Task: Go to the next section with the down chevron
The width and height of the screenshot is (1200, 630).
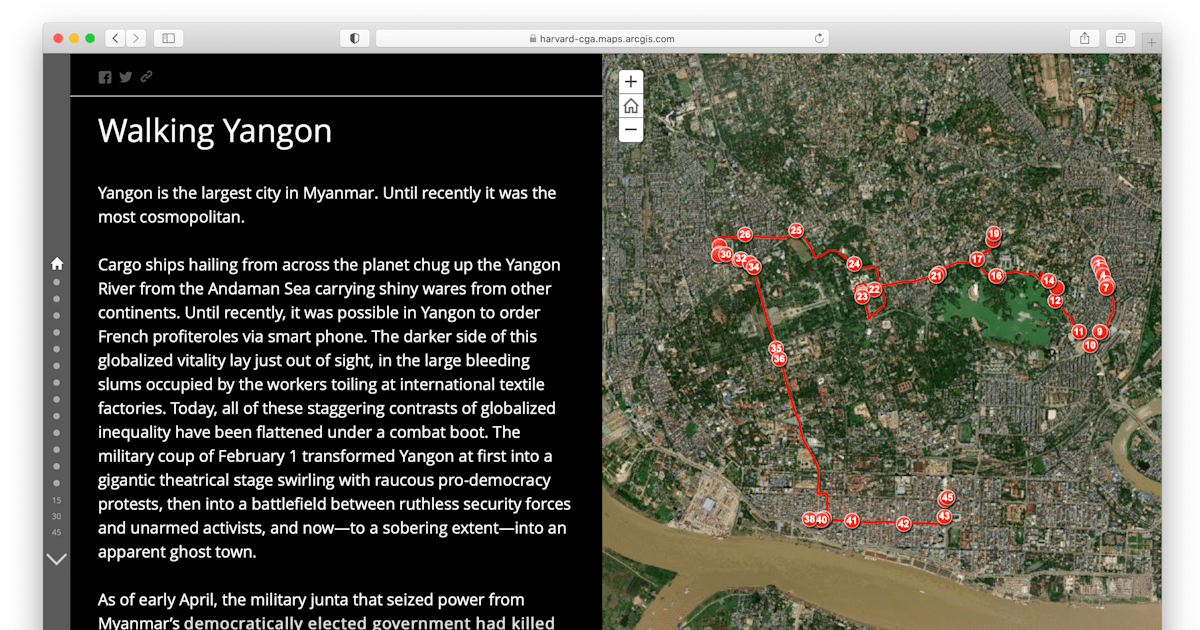Action: pyautogui.click(x=57, y=559)
